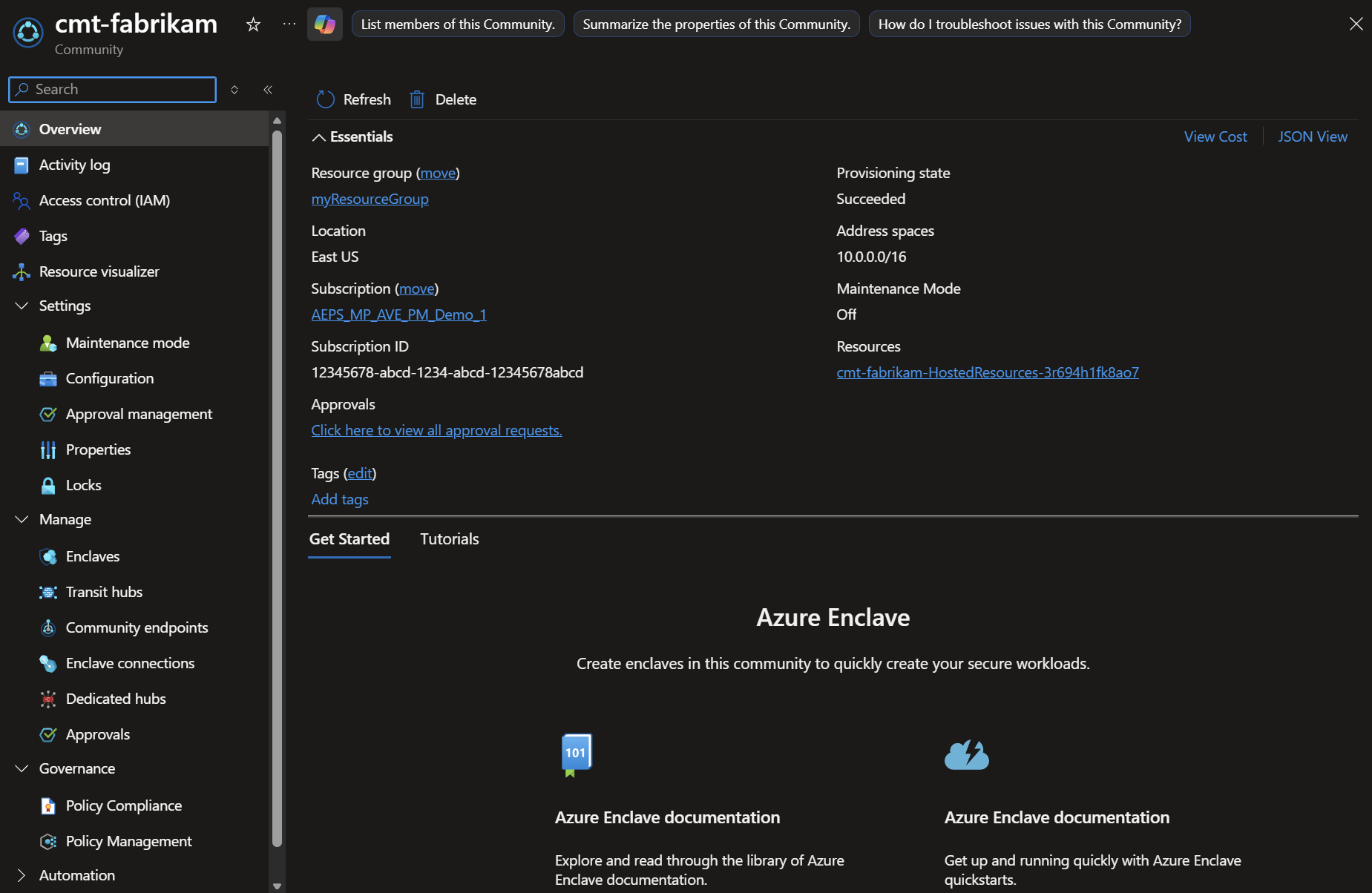1372x893 pixels.
Task: Open the JSON View link
Action: tap(1313, 136)
